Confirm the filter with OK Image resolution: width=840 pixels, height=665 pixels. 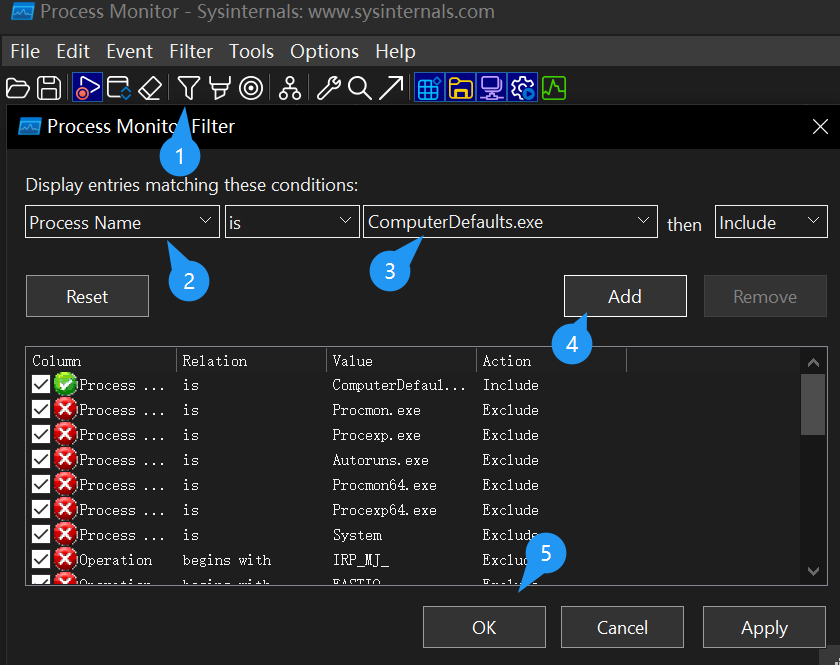point(484,627)
